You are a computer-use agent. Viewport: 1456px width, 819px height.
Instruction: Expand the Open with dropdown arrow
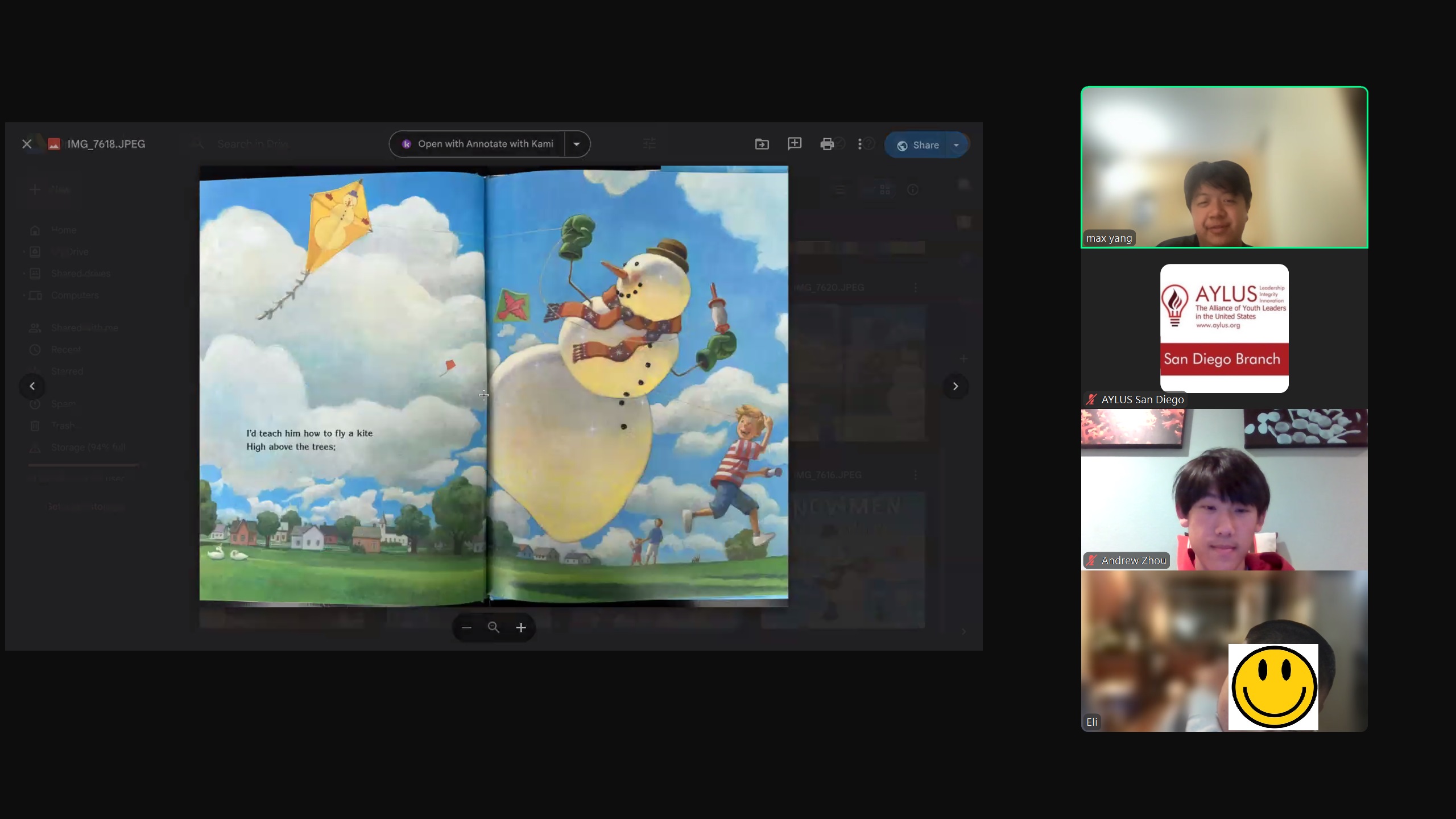click(577, 144)
